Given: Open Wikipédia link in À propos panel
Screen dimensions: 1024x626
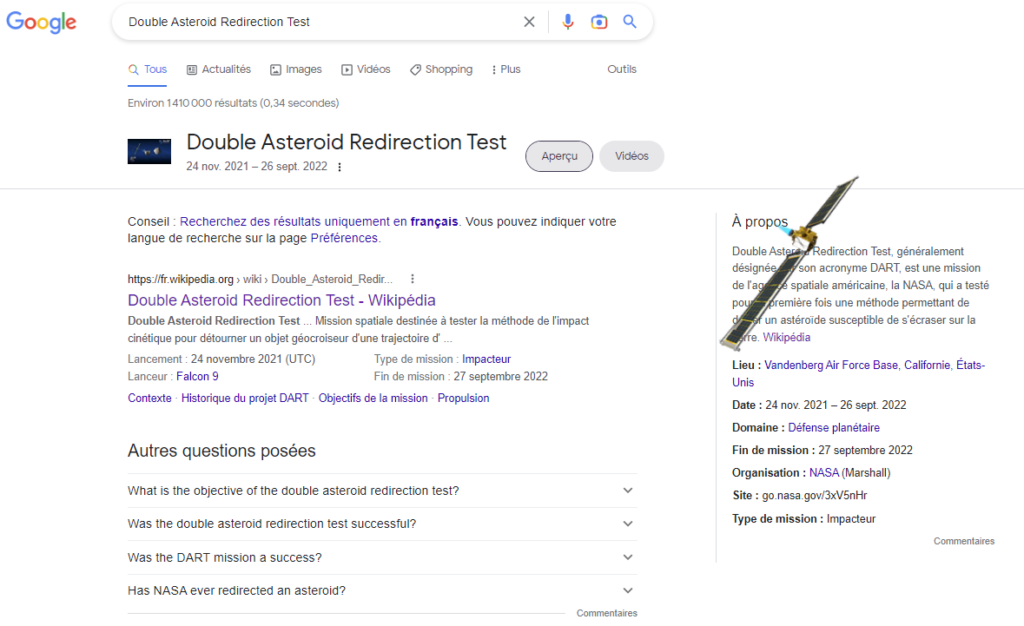Looking at the screenshot, I should pos(786,337).
